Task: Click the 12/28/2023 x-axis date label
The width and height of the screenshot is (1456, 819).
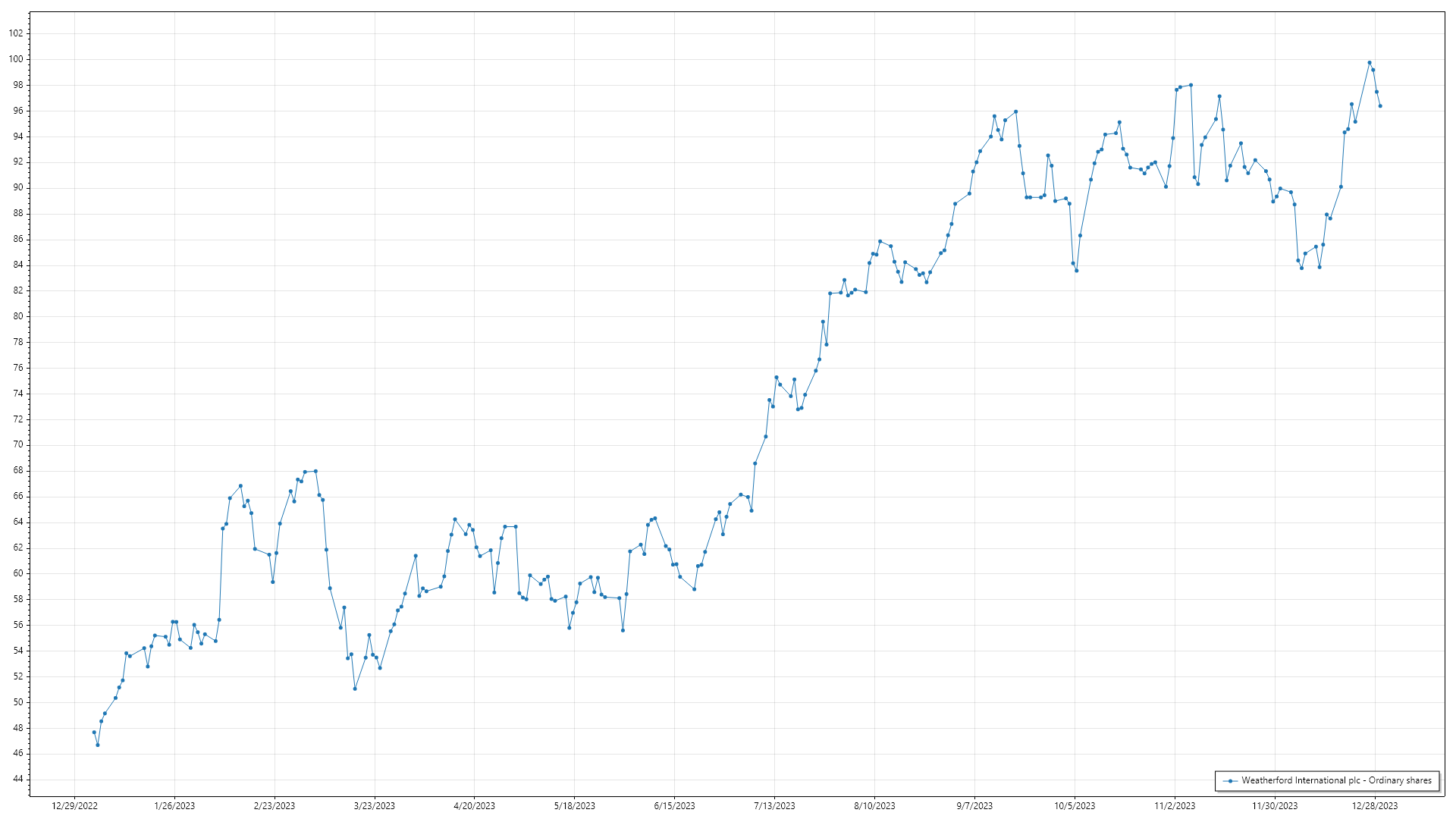Action: (1375, 806)
